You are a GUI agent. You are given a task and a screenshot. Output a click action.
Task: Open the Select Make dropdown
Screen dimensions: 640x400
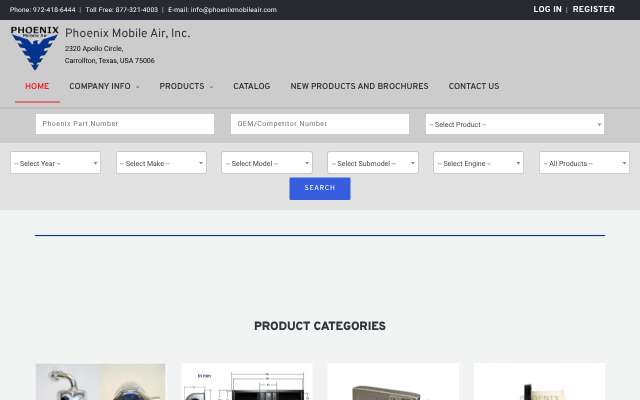(x=161, y=163)
